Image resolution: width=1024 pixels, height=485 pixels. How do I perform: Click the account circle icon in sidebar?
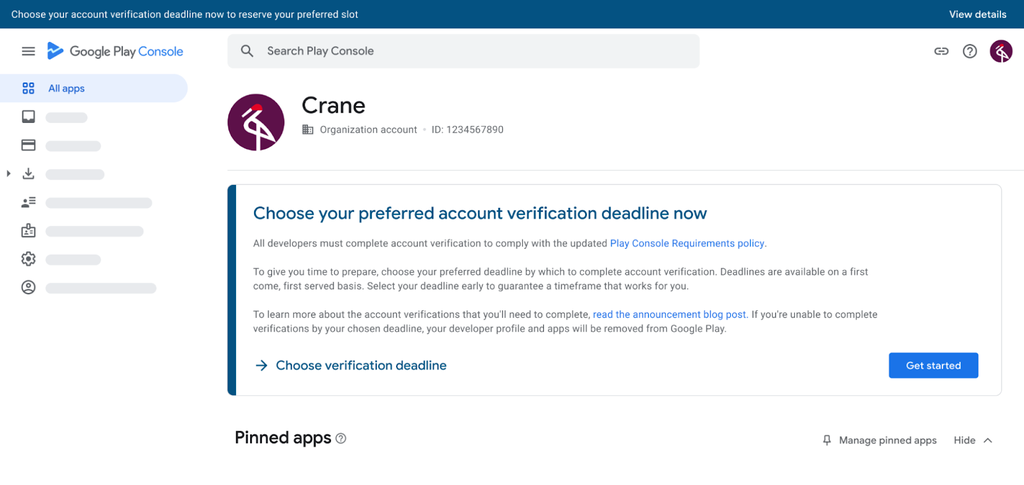[28, 288]
